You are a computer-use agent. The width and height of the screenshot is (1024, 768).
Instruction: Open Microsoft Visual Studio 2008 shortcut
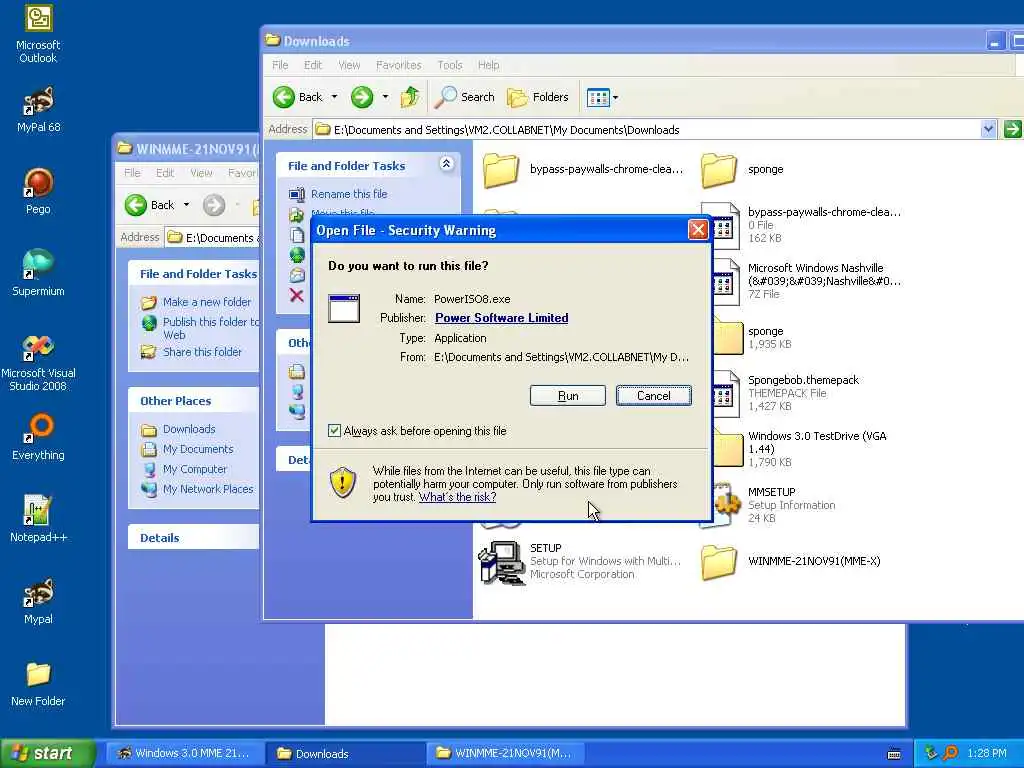pyautogui.click(x=38, y=362)
